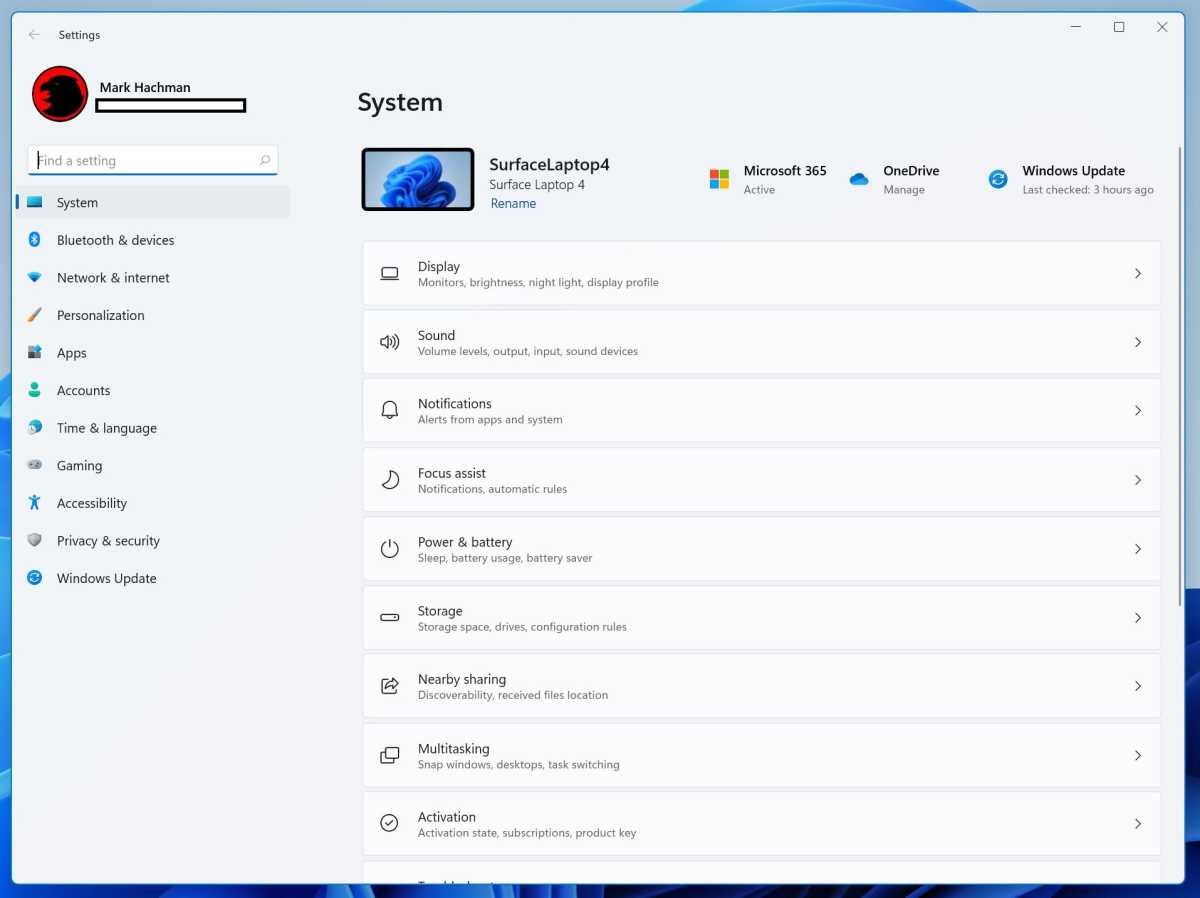Expand Activation chevron
This screenshot has height=898, width=1200.
point(1138,823)
